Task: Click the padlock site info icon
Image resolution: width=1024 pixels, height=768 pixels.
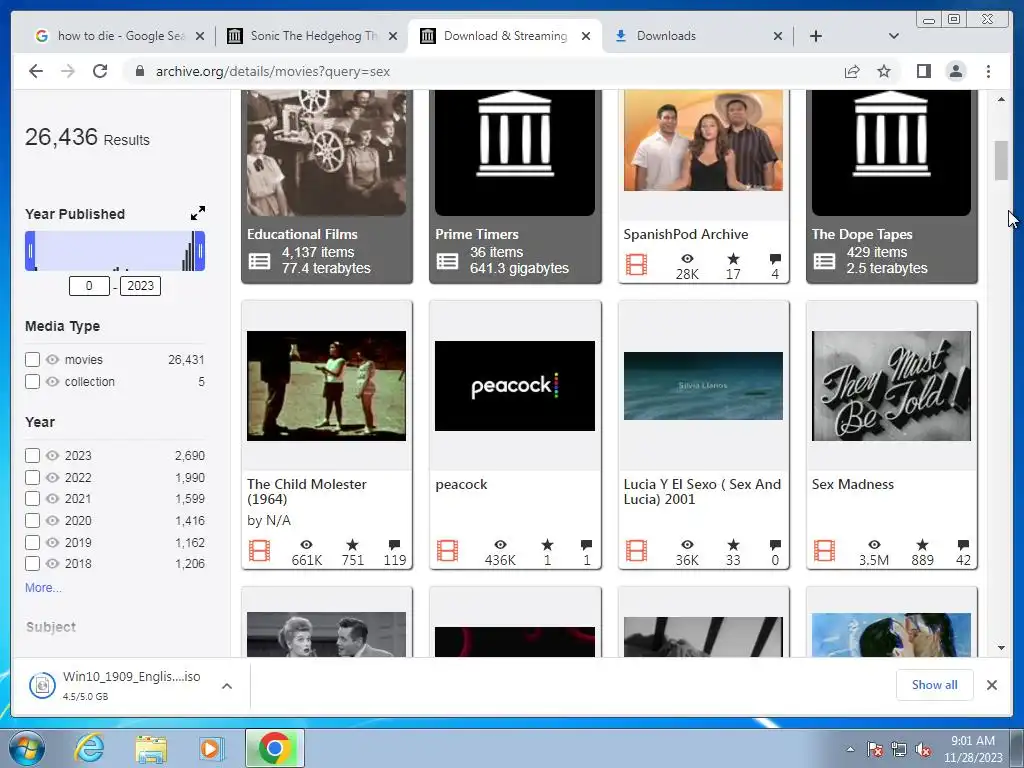Action: [x=140, y=71]
